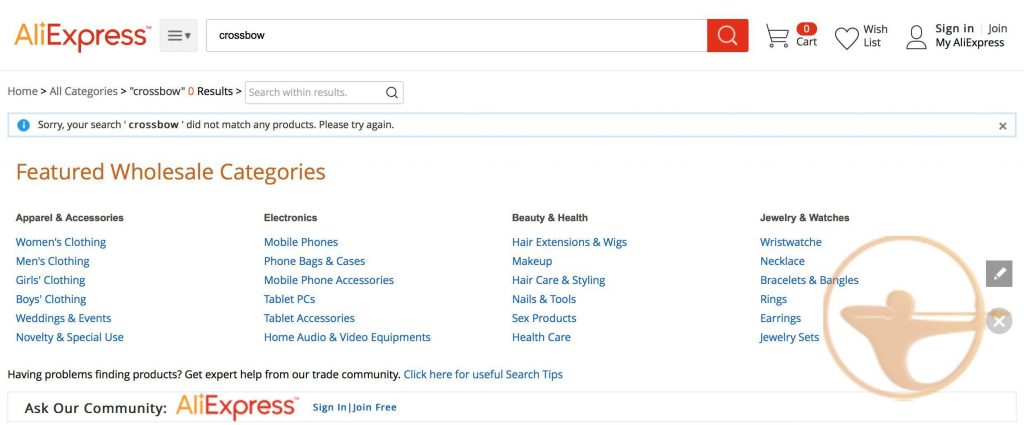Click the My AliExpress user profile icon
Viewport: 1024px width, 425px height.
[916, 37]
